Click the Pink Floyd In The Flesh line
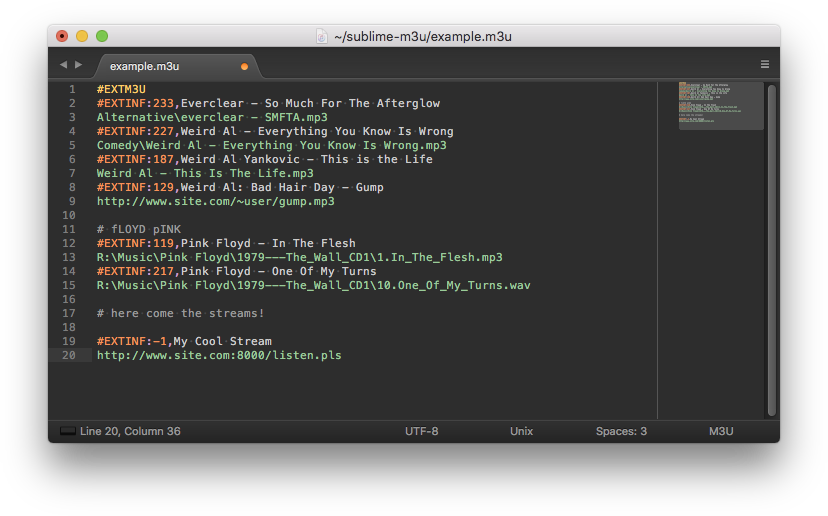Viewport: 828px width, 516px height. coord(226,243)
